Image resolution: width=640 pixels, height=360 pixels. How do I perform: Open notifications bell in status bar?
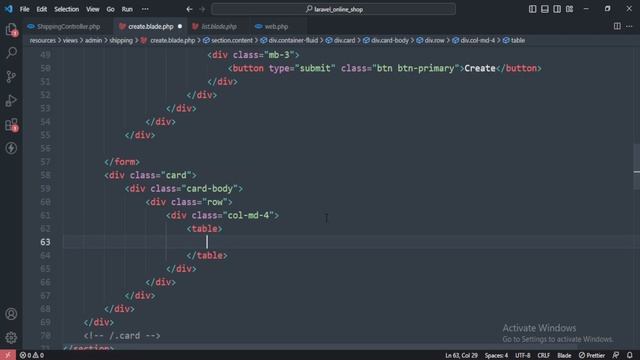pyautogui.click(x=629, y=356)
